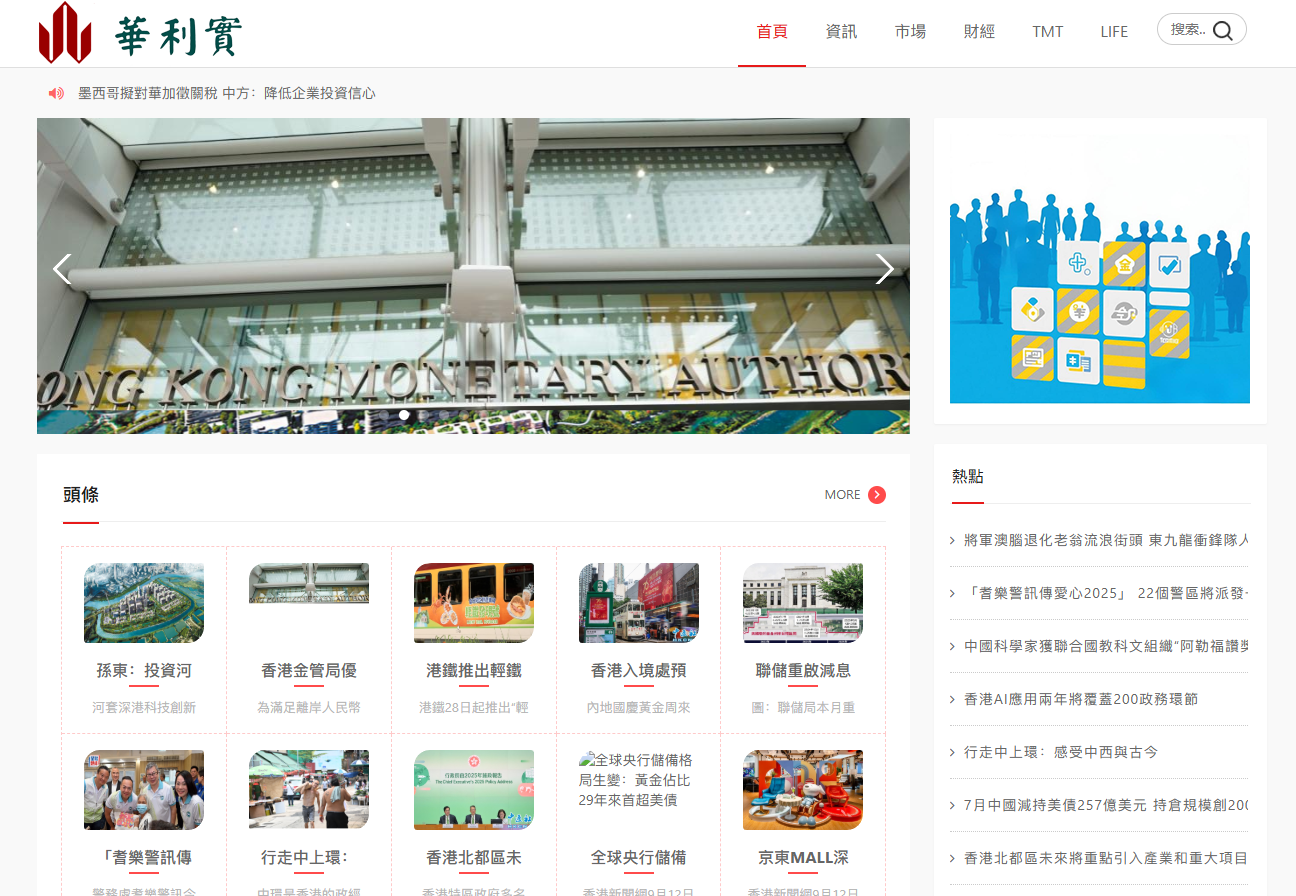Open the 財經 menu item
The image size is (1296, 896).
pyautogui.click(x=979, y=32)
